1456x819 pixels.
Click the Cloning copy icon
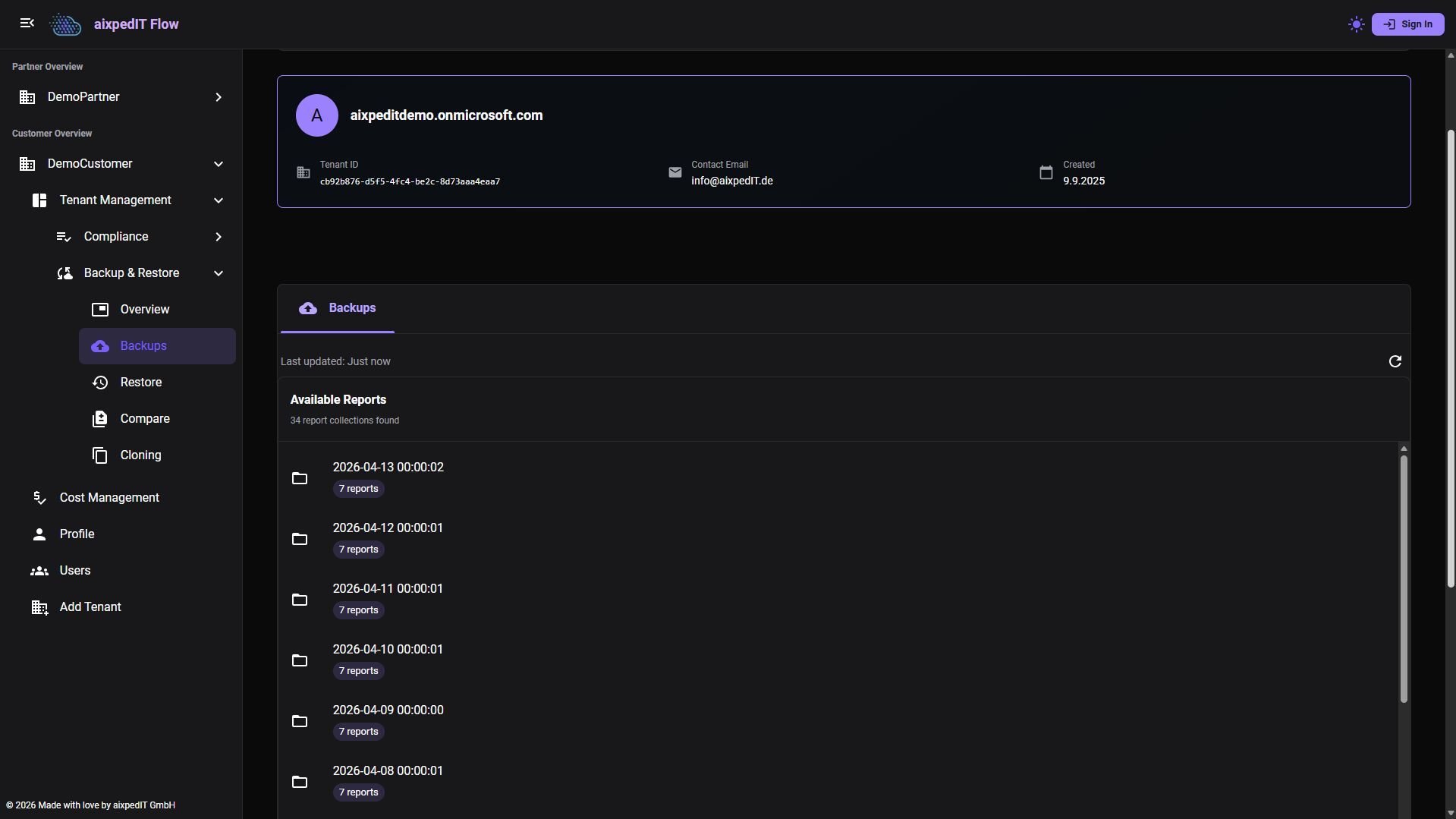100,455
